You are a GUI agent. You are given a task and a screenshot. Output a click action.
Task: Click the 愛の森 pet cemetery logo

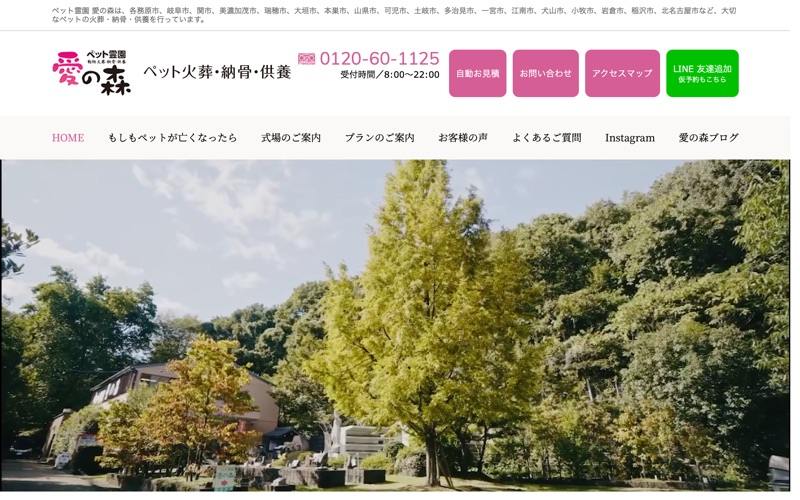91,72
